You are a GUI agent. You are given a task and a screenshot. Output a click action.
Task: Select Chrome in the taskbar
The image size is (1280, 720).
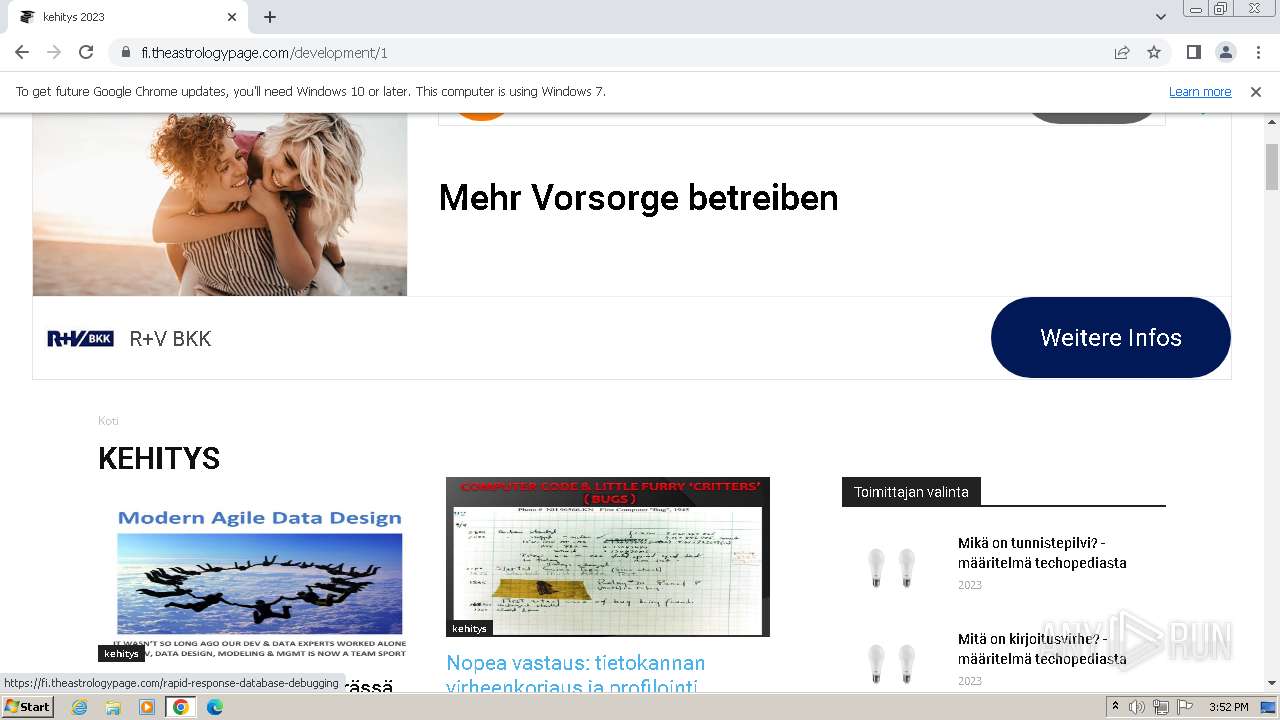coord(180,707)
